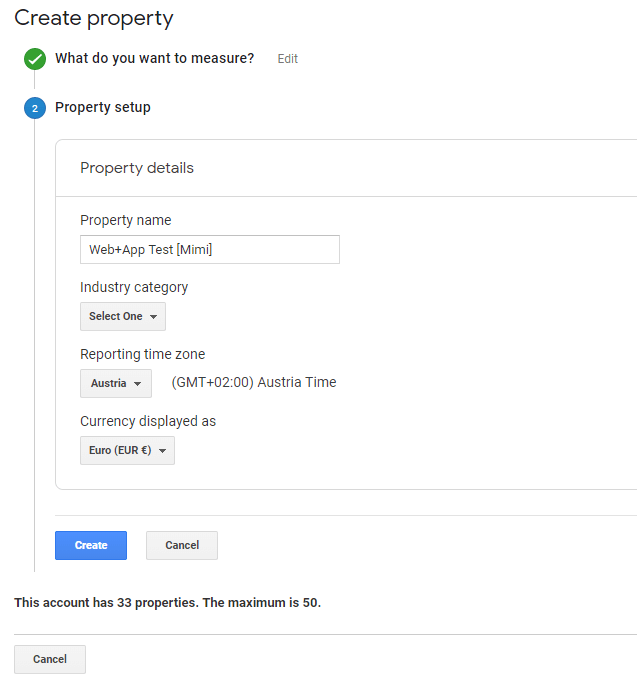Click the 'Industry category' label

coord(134,287)
